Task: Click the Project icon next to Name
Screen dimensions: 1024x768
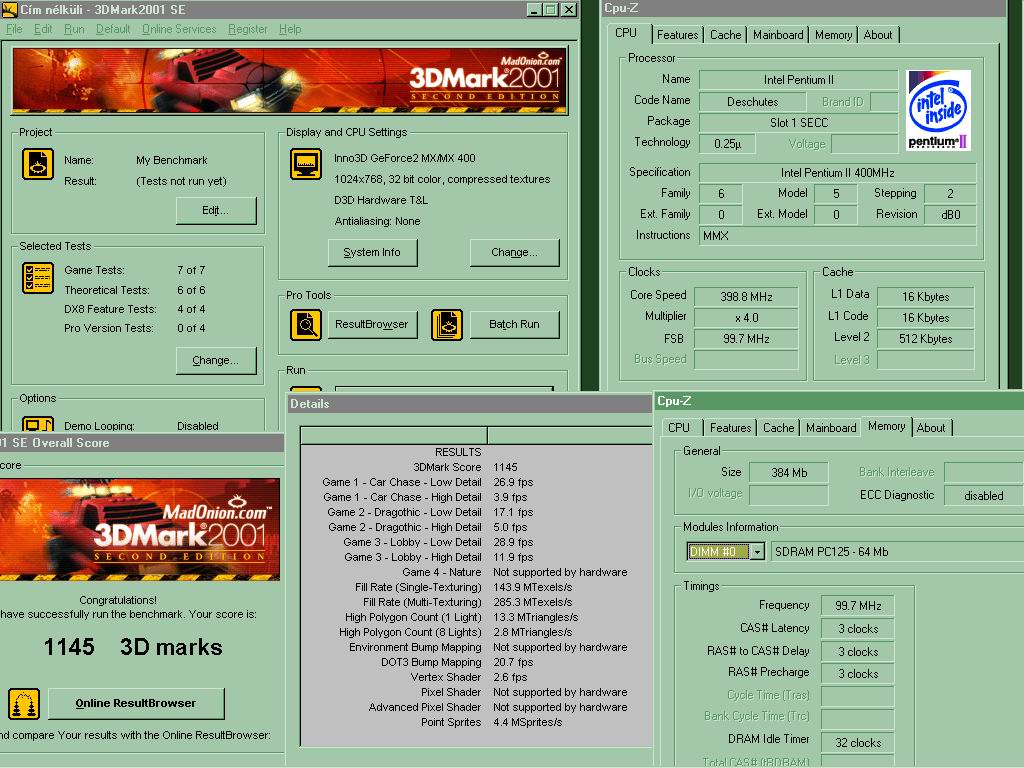Action: coord(38,163)
